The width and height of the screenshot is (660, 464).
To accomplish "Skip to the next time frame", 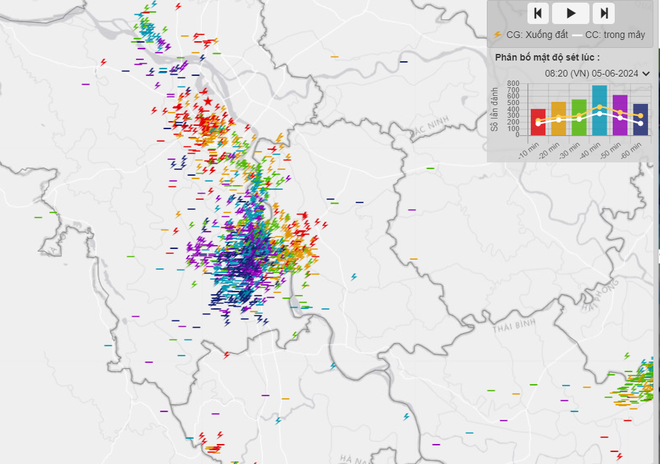I will tap(604, 13).
